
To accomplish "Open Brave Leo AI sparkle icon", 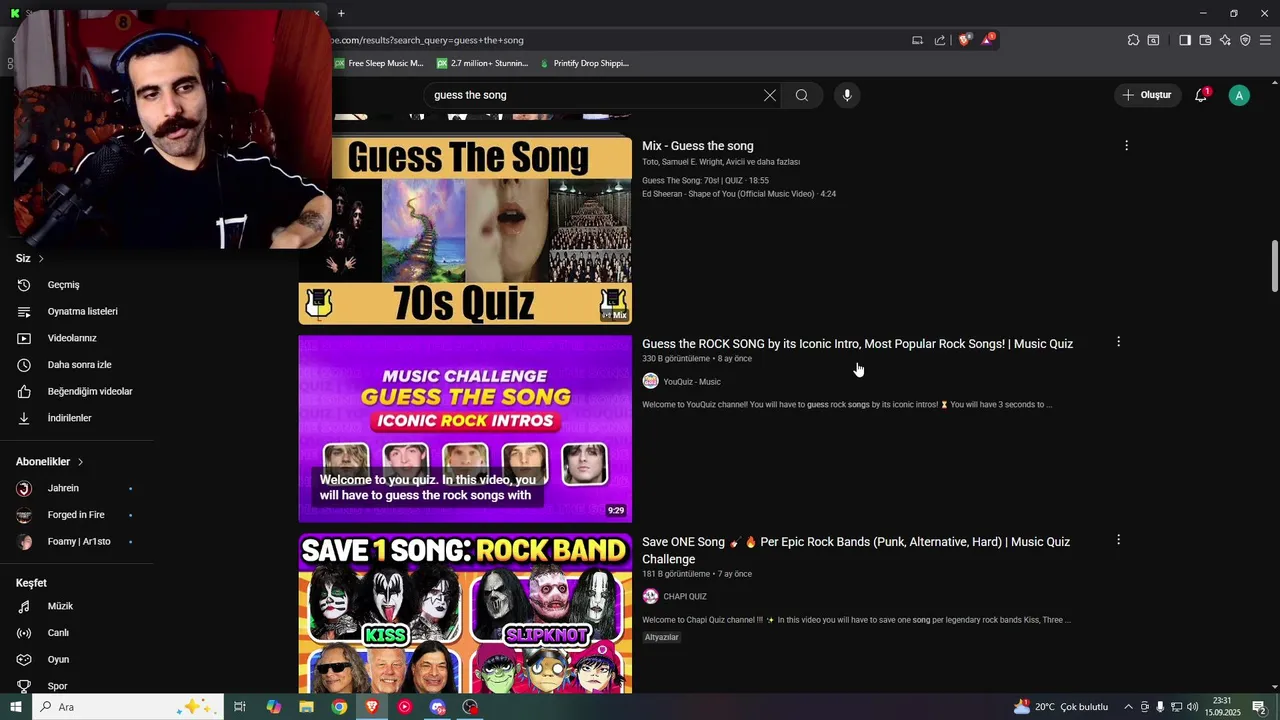I will (1225, 40).
